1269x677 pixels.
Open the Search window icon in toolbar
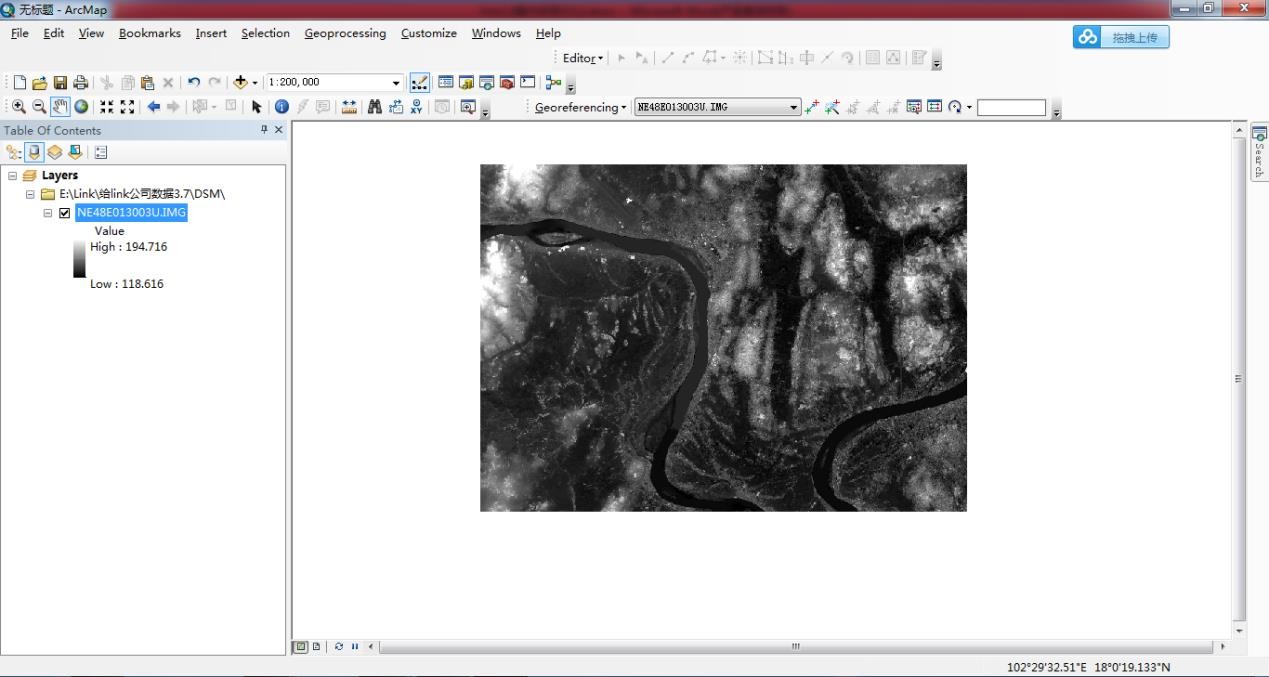coord(486,83)
